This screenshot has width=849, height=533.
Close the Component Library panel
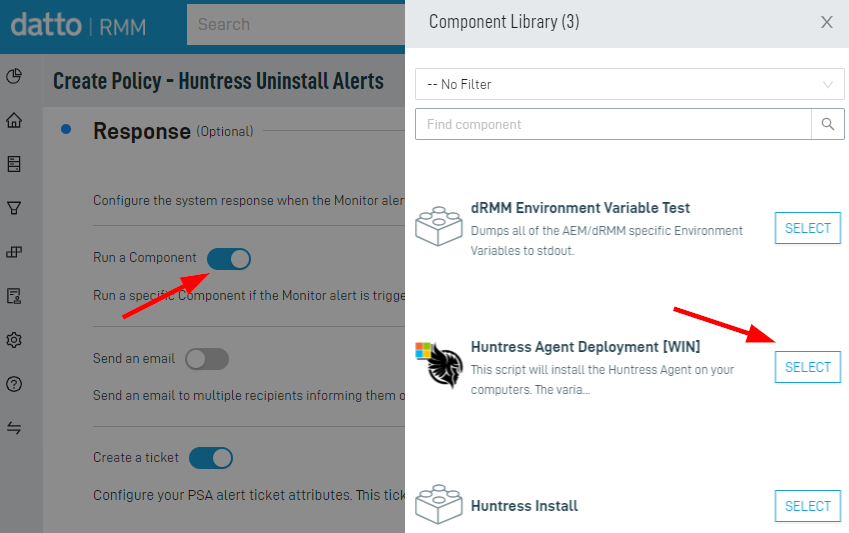pyautogui.click(x=826, y=22)
